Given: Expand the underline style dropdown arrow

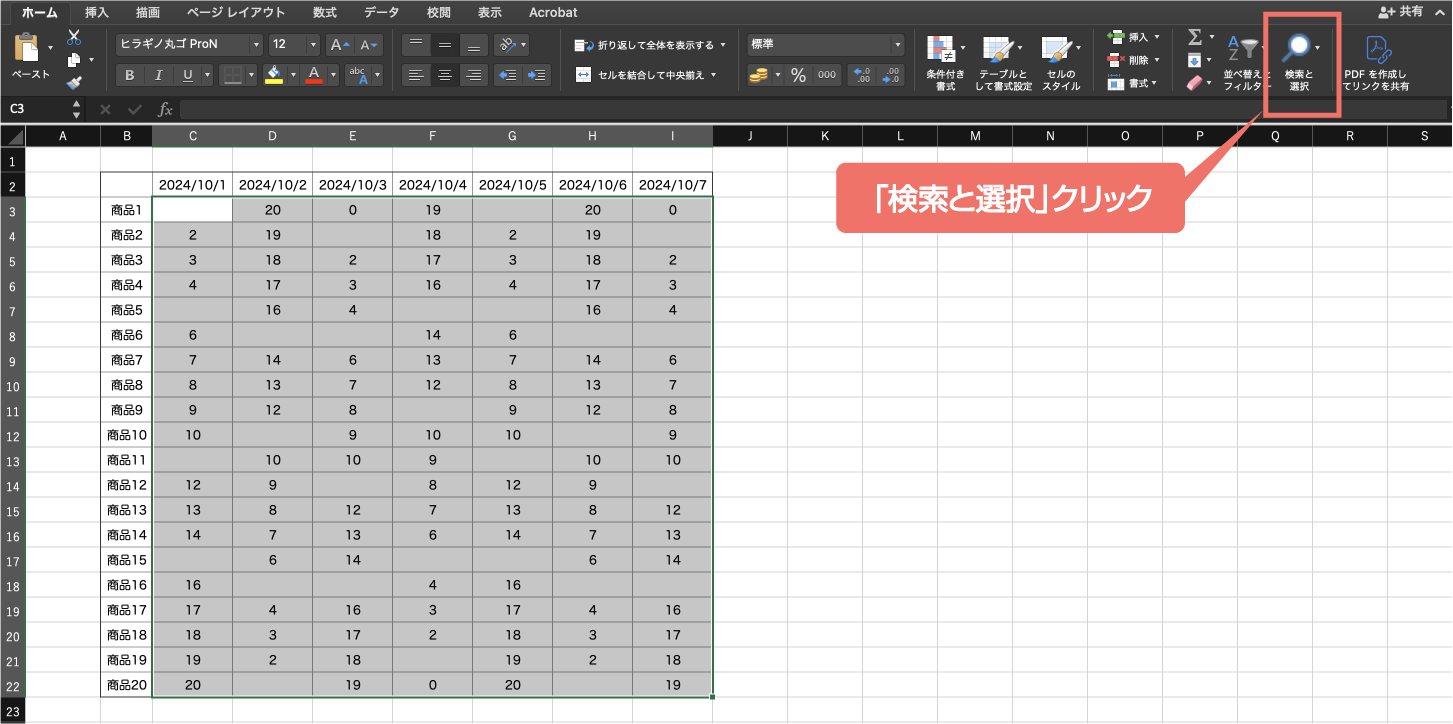Looking at the screenshot, I should click(x=208, y=75).
